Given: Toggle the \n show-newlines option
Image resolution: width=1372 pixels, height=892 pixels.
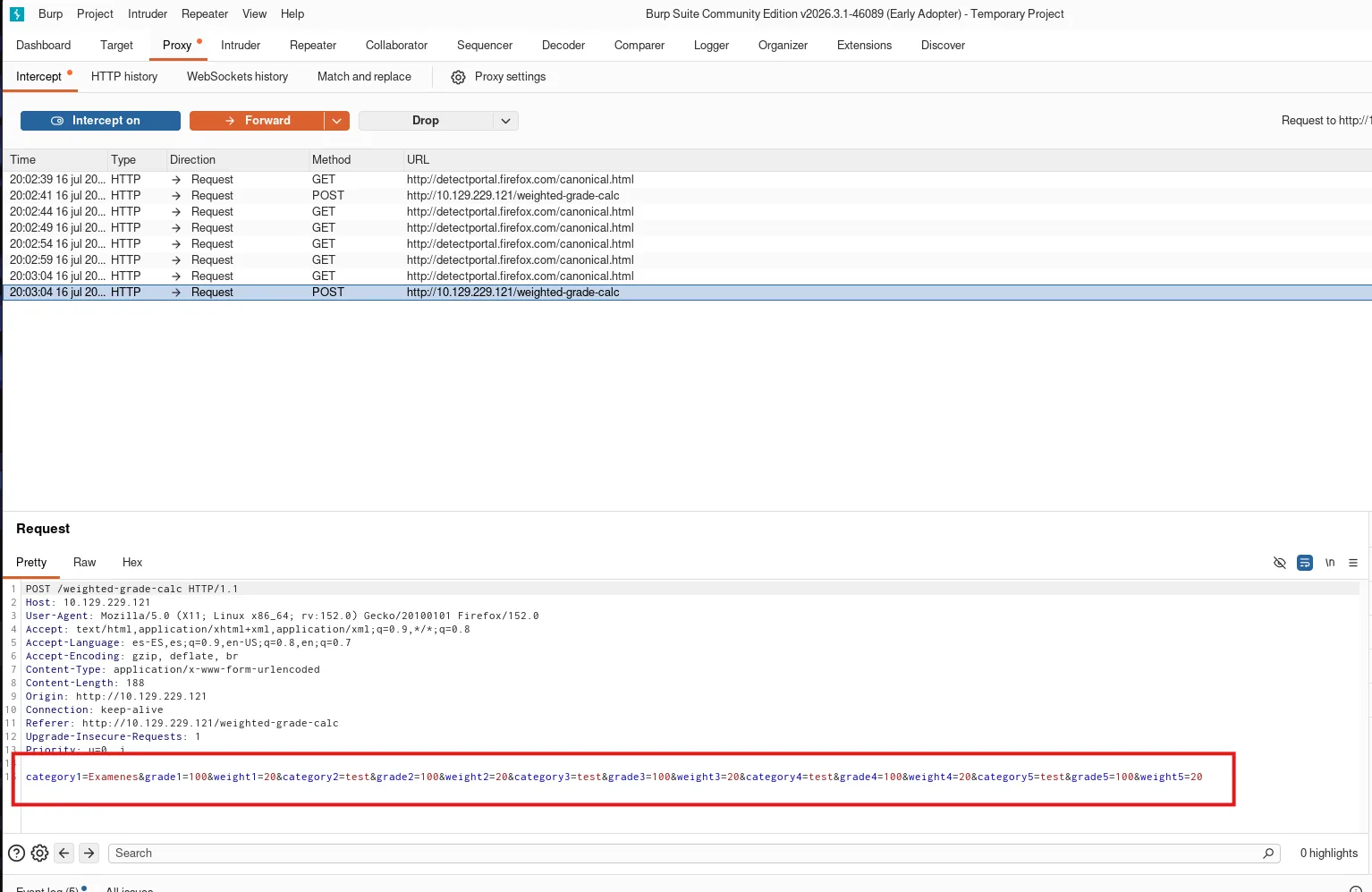Looking at the screenshot, I should pyautogui.click(x=1330, y=563).
